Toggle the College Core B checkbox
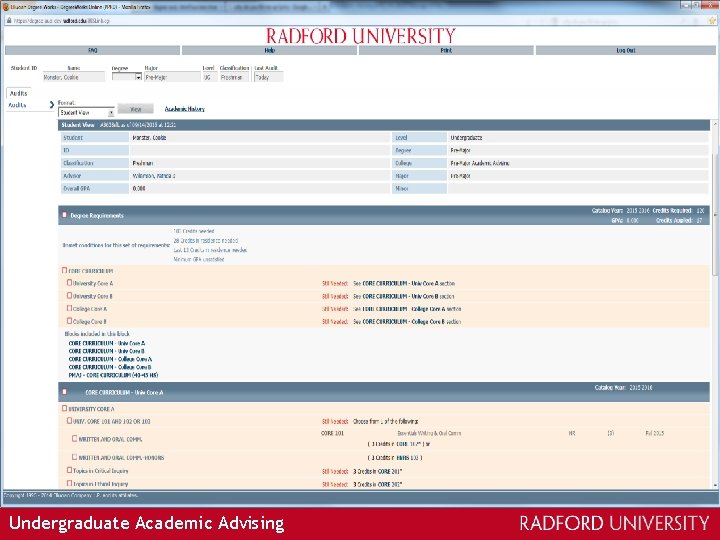This screenshot has width=720, height=540. pos(69,321)
